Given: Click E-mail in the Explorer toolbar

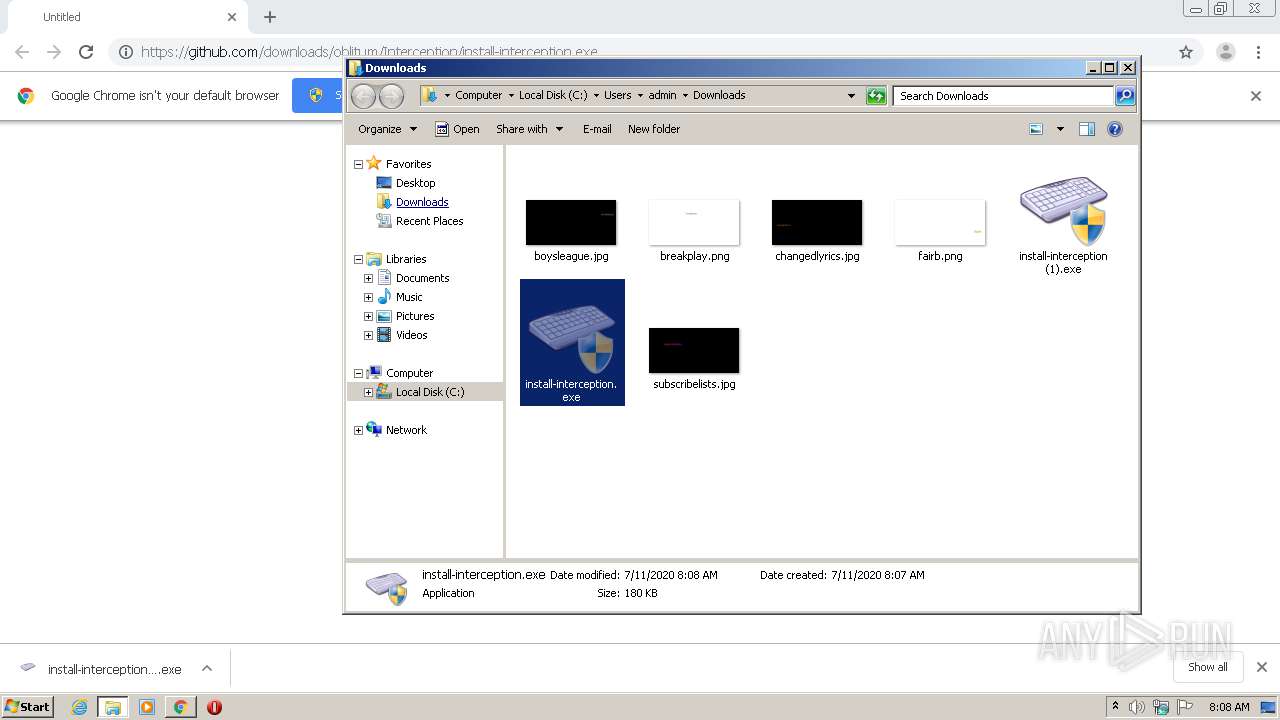Looking at the screenshot, I should click(x=597, y=129).
